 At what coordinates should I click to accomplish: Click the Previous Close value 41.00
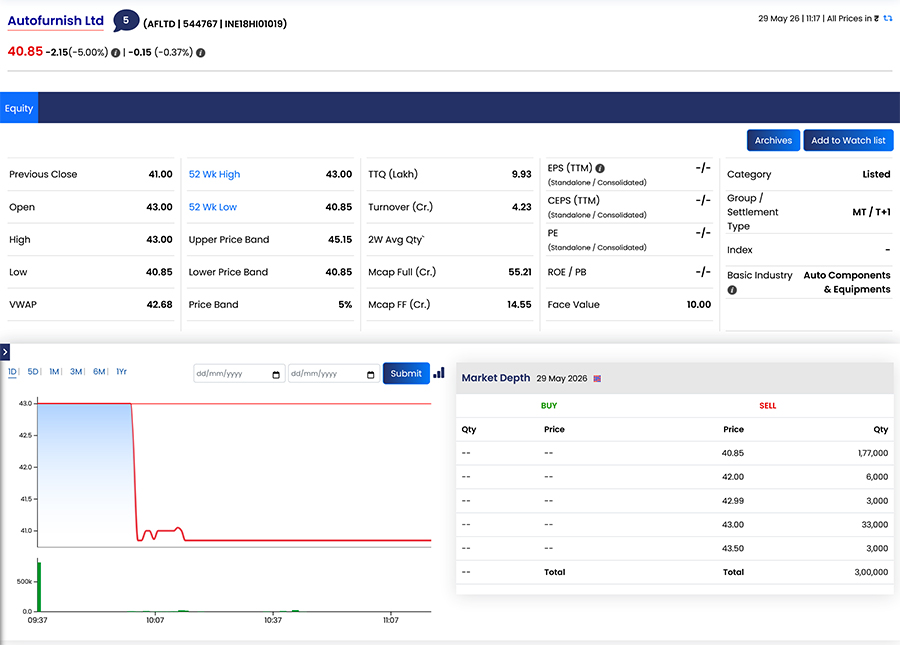coord(160,174)
